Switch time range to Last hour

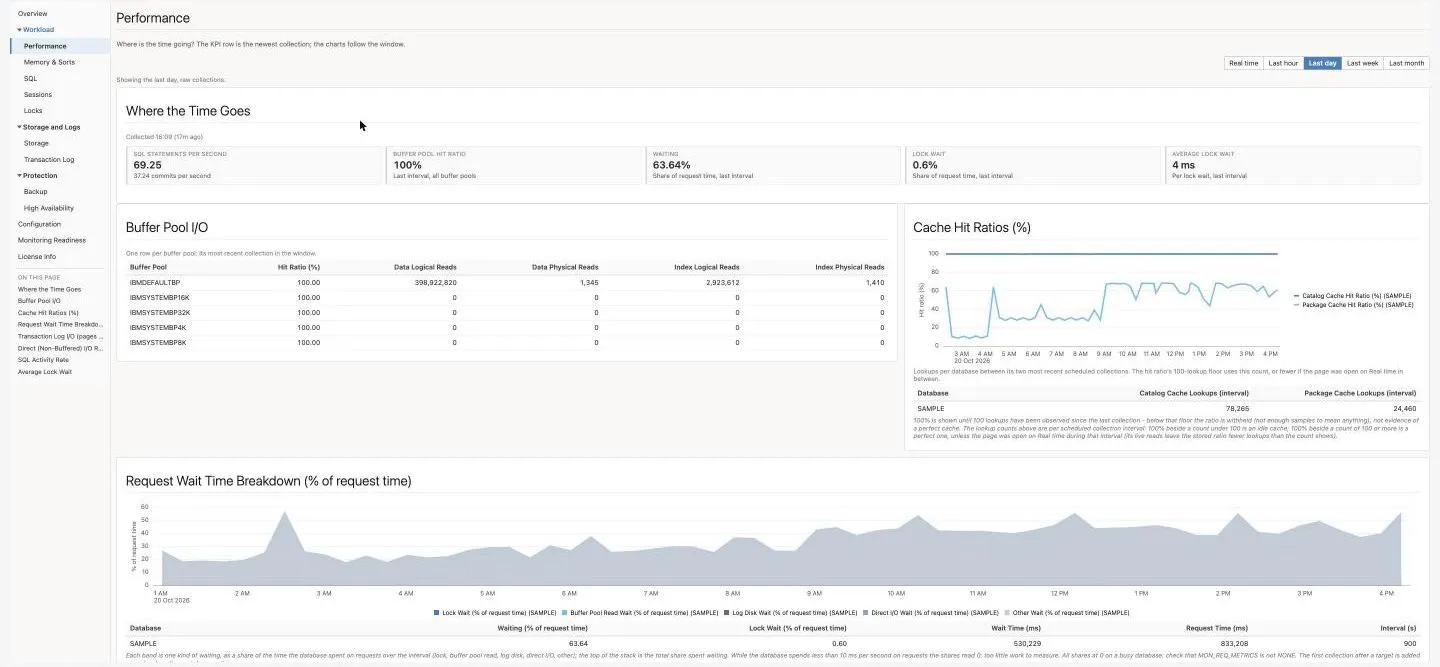pyautogui.click(x=1283, y=63)
